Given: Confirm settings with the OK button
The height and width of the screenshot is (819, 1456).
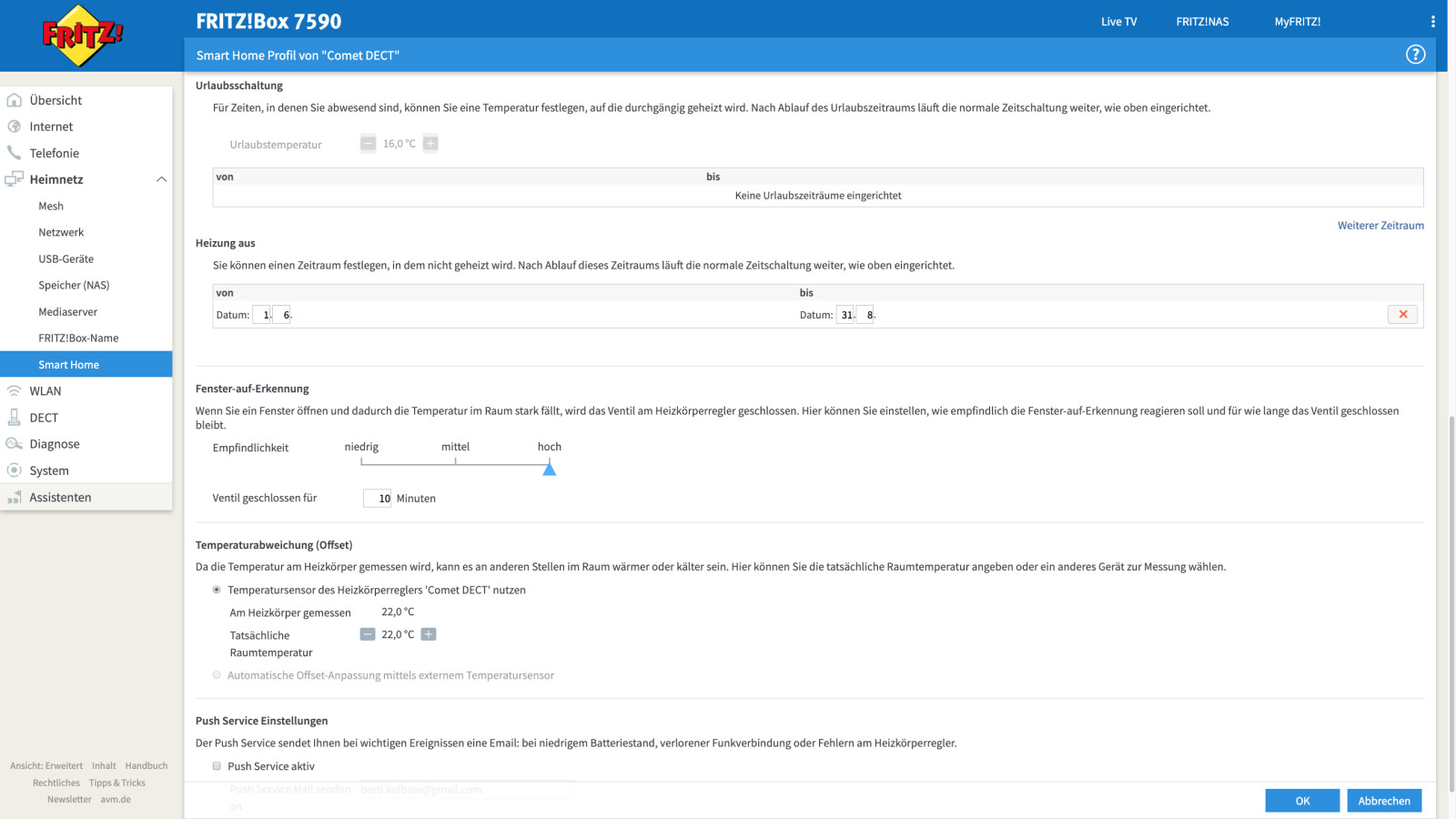Looking at the screenshot, I should 1302,801.
